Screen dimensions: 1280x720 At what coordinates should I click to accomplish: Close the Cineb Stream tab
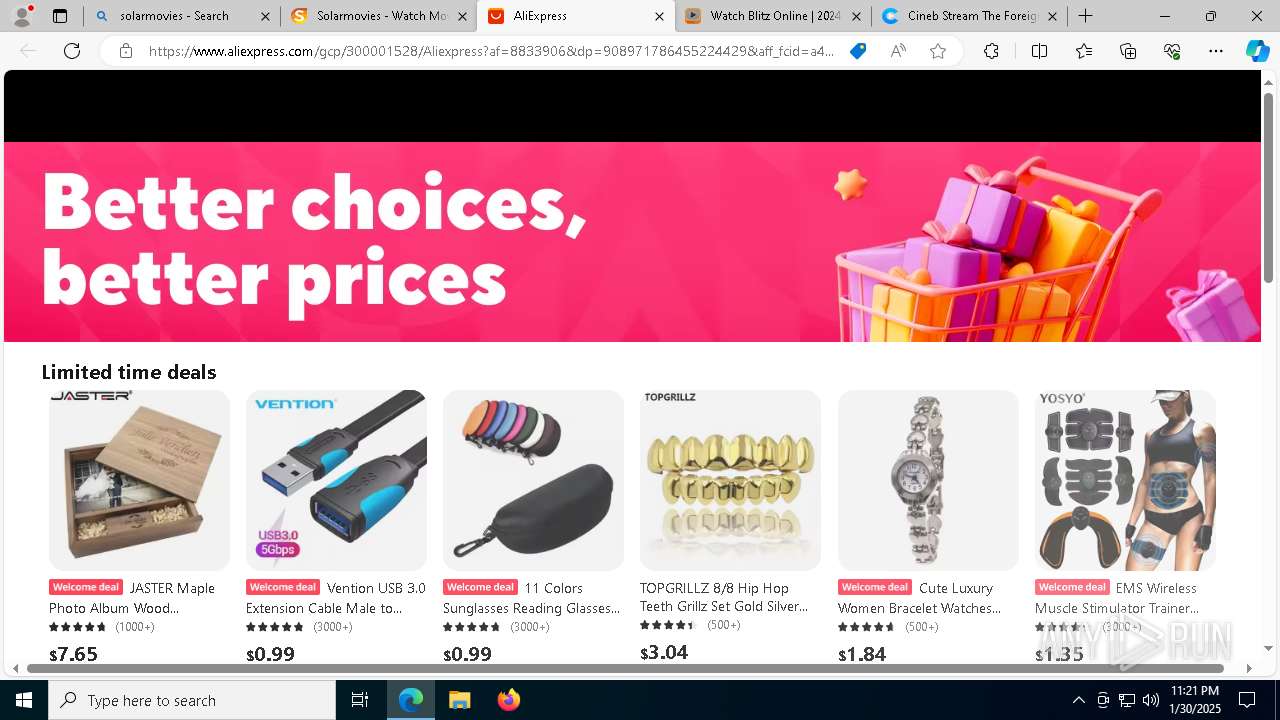(x=1052, y=16)
